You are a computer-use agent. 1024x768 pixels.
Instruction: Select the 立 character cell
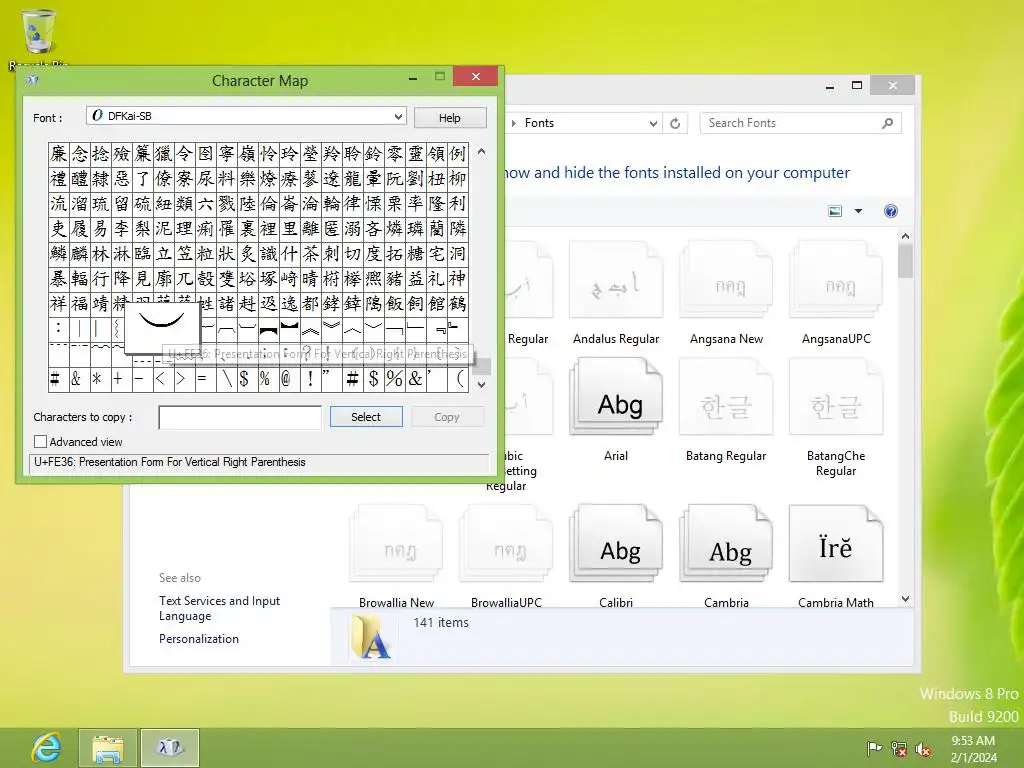[x=163, y=253]
